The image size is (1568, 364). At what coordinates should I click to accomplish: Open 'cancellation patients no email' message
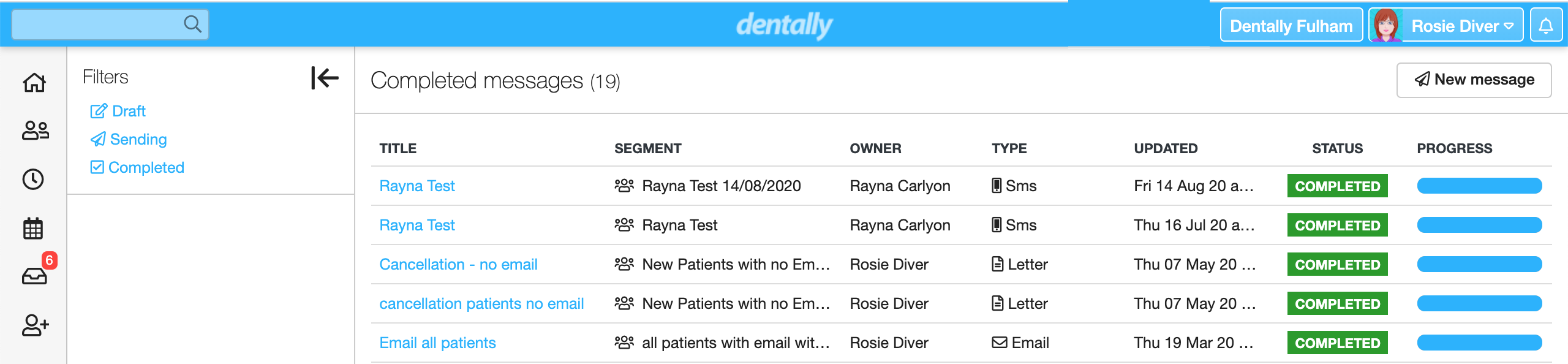[x=481, y=303]
